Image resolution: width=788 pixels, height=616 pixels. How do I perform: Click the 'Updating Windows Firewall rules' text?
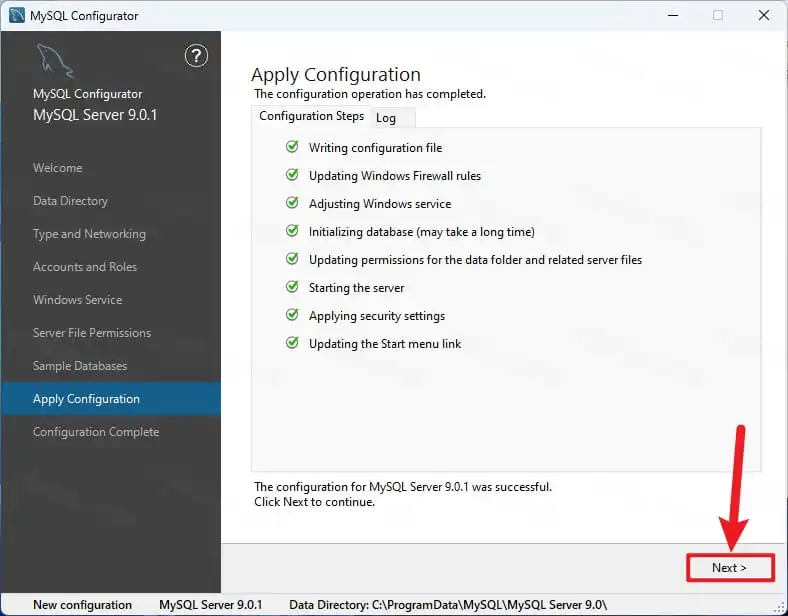click(x=395, y=176)
